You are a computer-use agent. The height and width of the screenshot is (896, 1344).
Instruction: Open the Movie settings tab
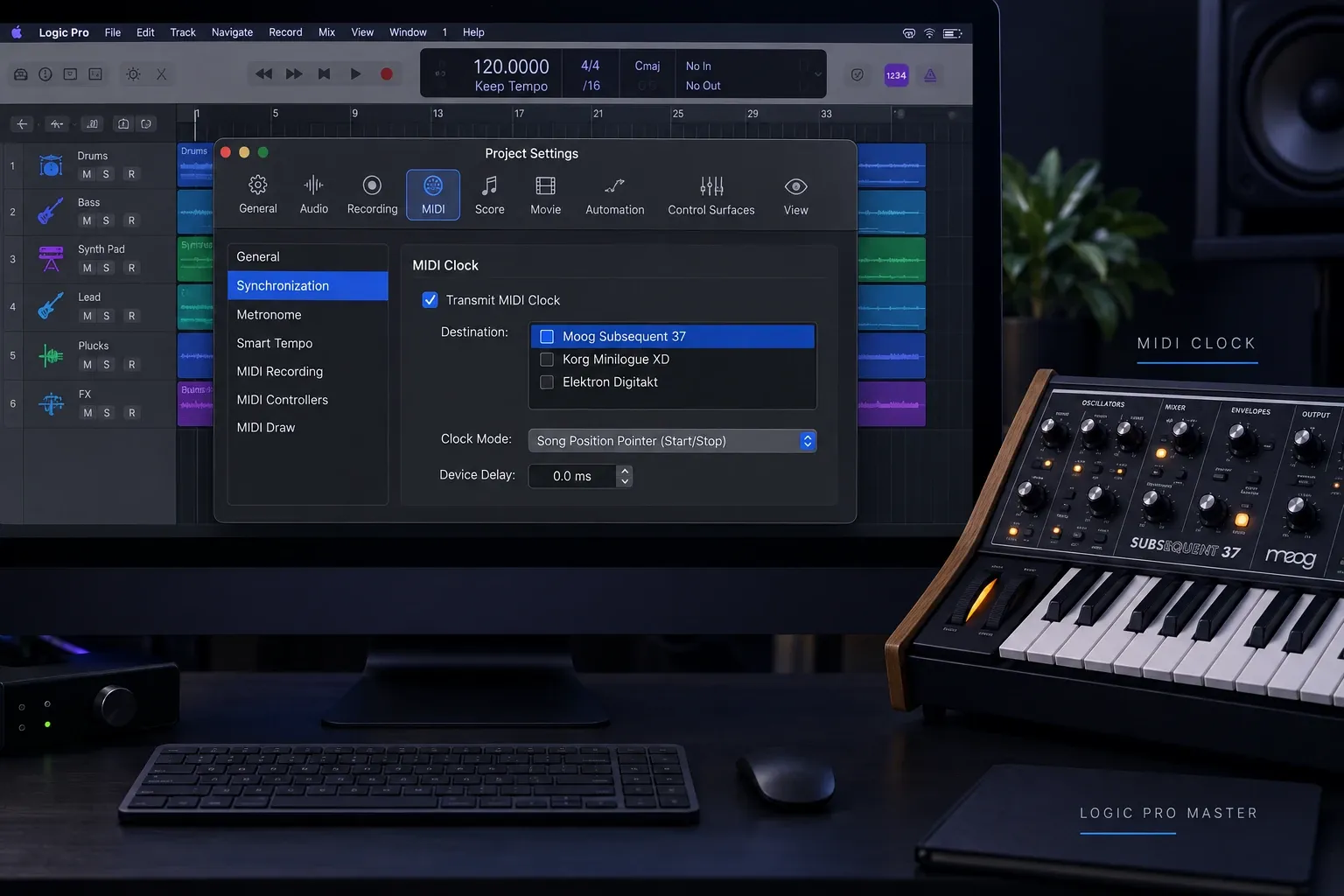tap(545, 195)
